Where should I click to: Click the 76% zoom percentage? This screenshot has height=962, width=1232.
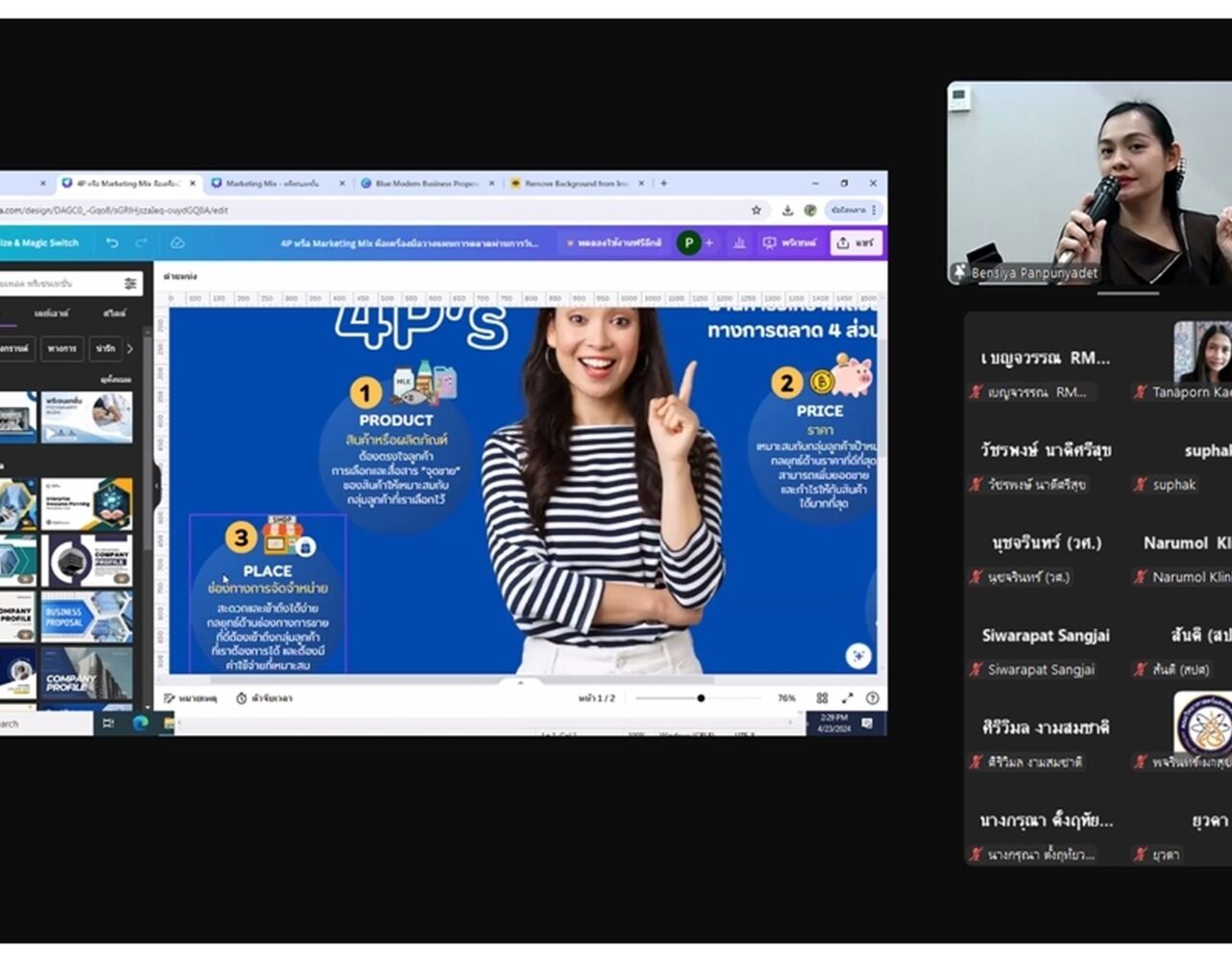click(x=786, y=698)
